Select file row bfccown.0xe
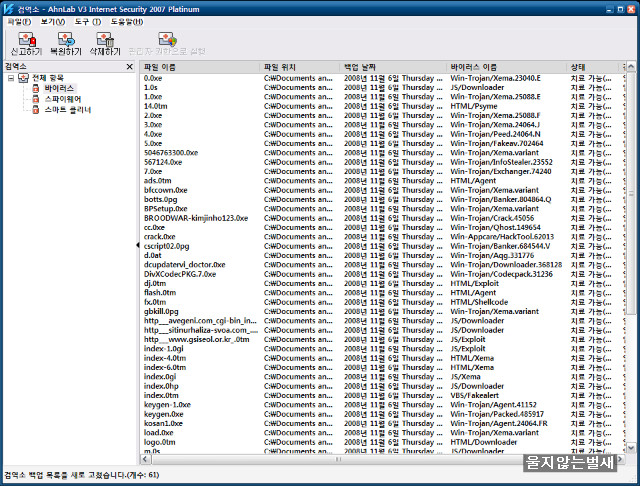 tap(382, 190)
